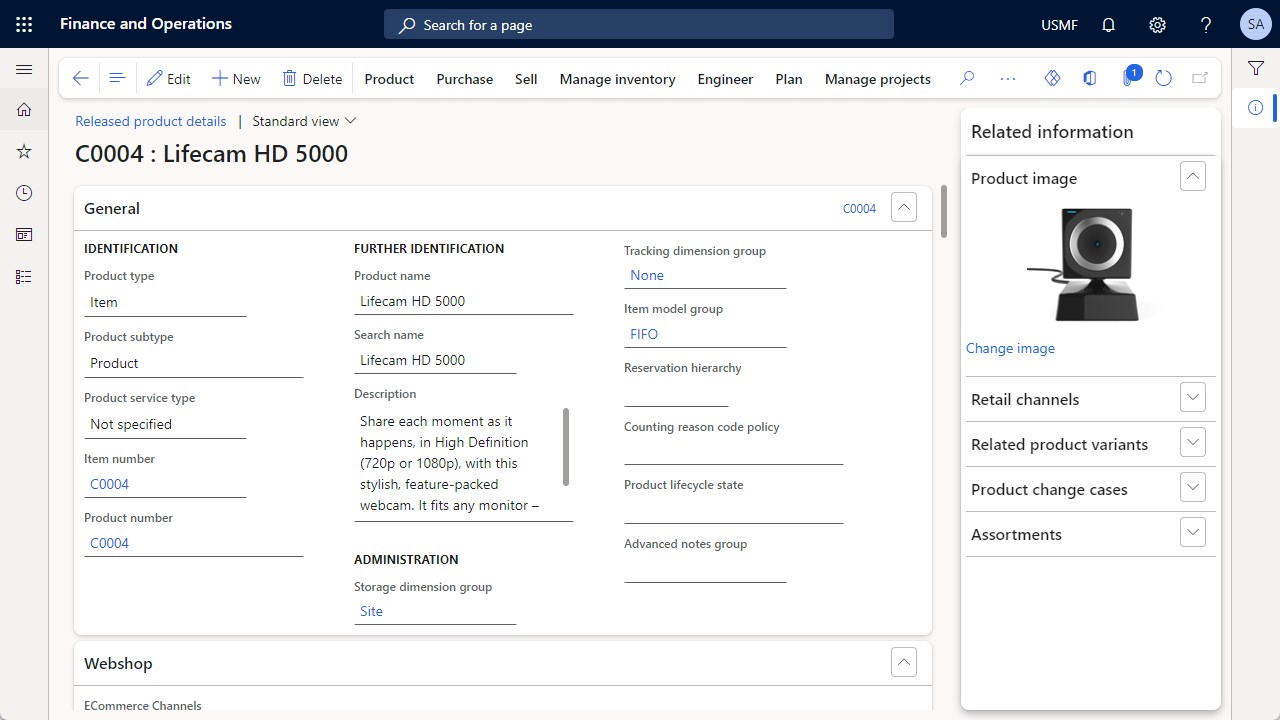The height and width of the screenshot is (720, 1280).
Task: Open the Product tab
Action: coord(389,79)
